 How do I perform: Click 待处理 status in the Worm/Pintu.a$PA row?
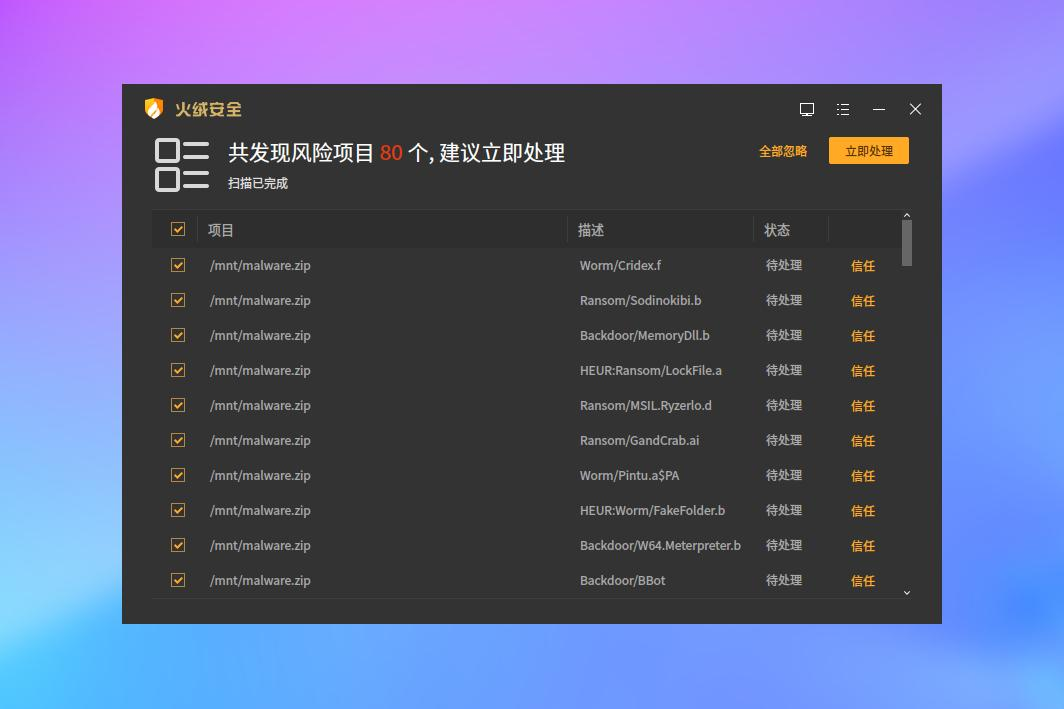[784, 475]
